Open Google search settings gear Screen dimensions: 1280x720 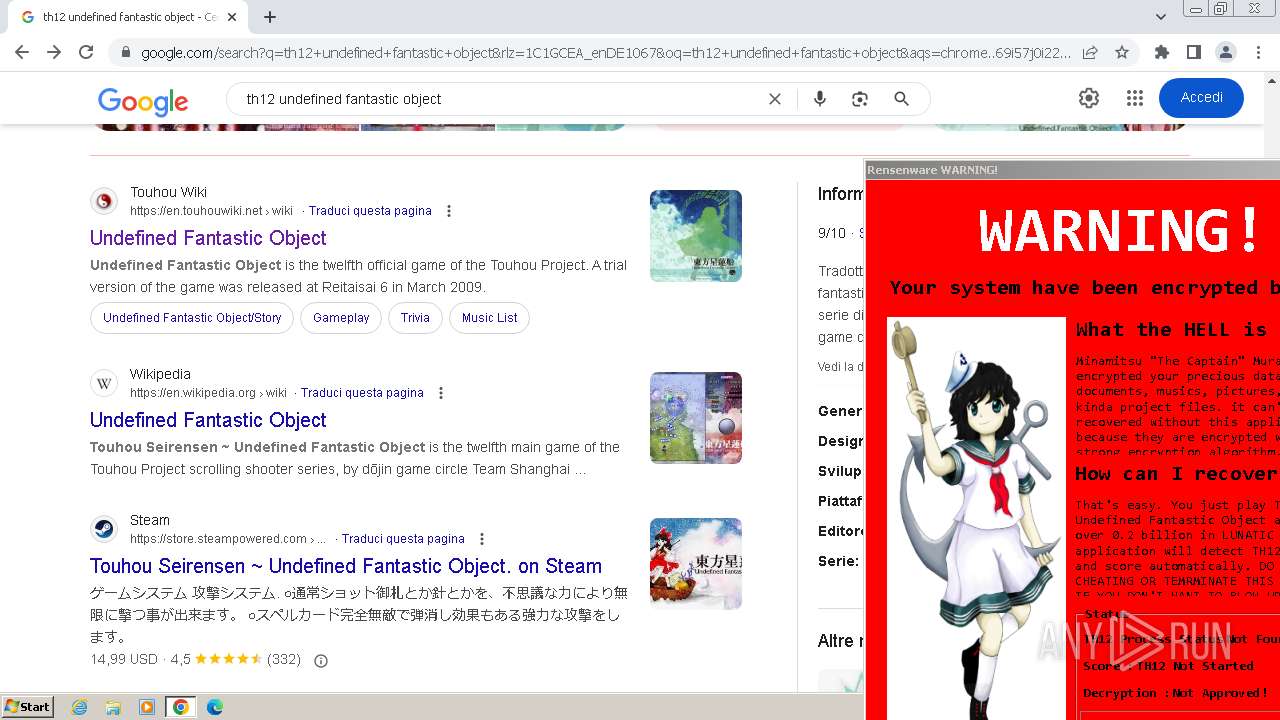(1089, 98)
